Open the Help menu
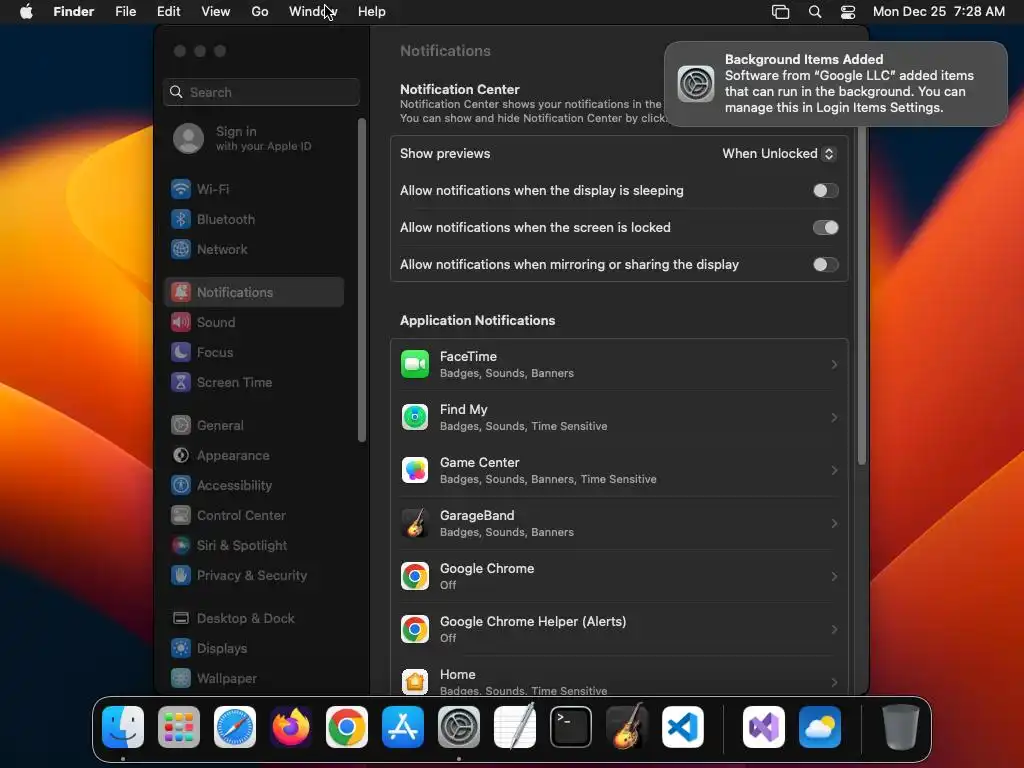Image resolution: width=1024 pixels, height=768 pixels. (372, 12)
